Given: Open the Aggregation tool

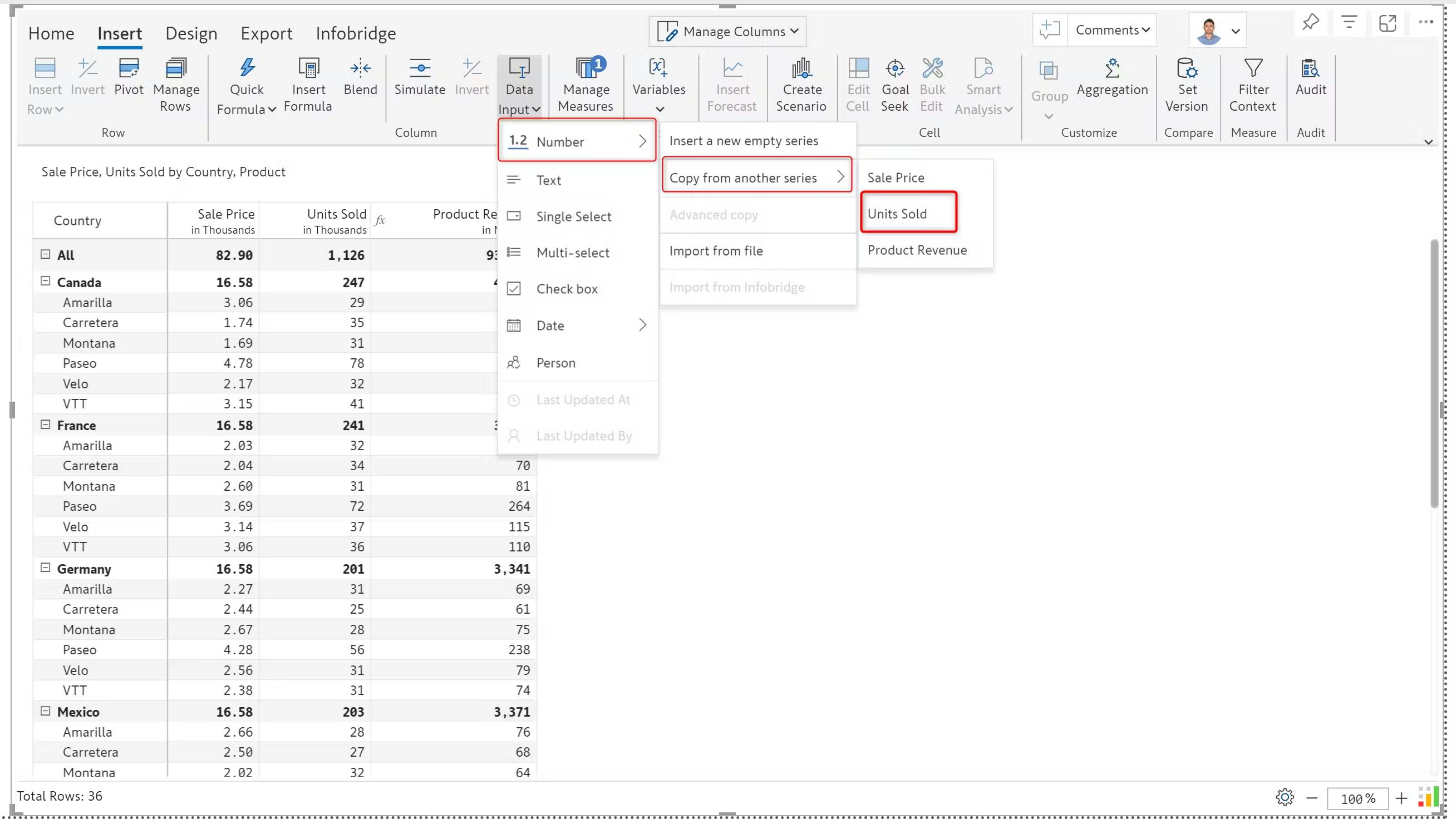Looking at the screenshot, I should 1112,70.
